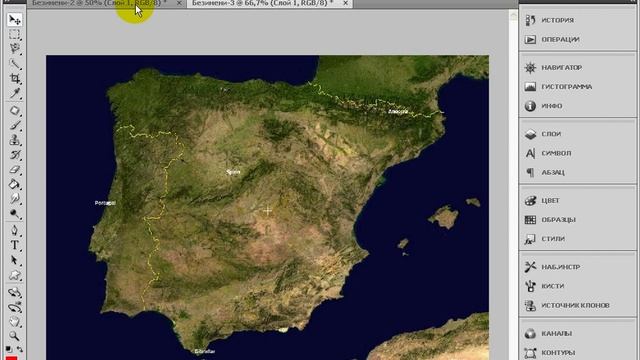Select the Brush tool
Screen dimensions: 640x360
[15, 125]
